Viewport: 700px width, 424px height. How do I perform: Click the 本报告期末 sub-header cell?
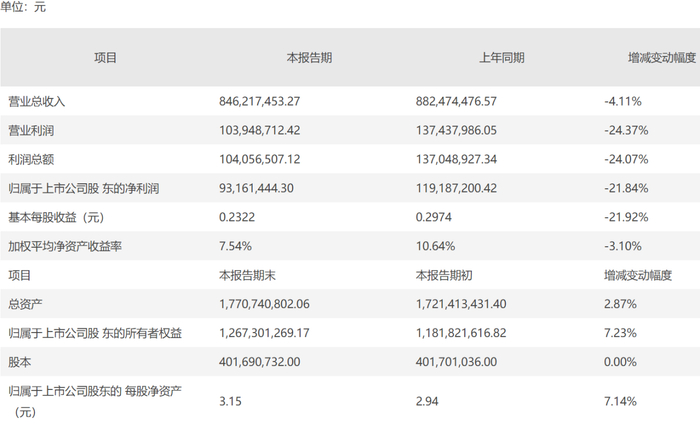click(247, 275)
